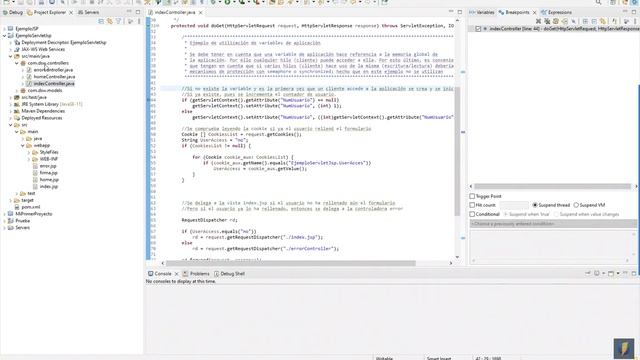Image resolution: width=640 pixels, height=360 pixels.
Task: Select index.jsp in webapp folder
Action: [49, 187]
